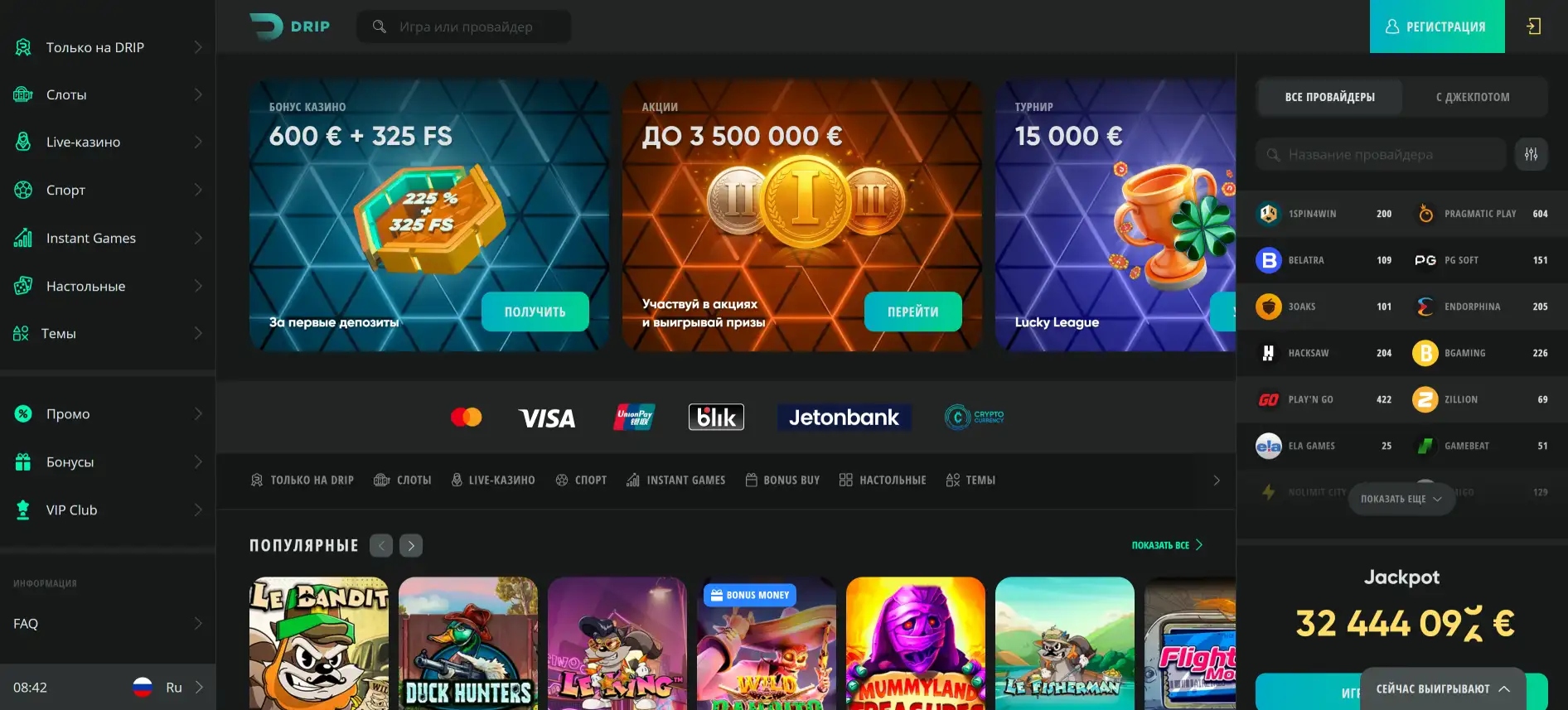Screen dimensions: 1568x710
Task: Select Pragmatic Play provider icon
Action: (x=1425, y=214)
